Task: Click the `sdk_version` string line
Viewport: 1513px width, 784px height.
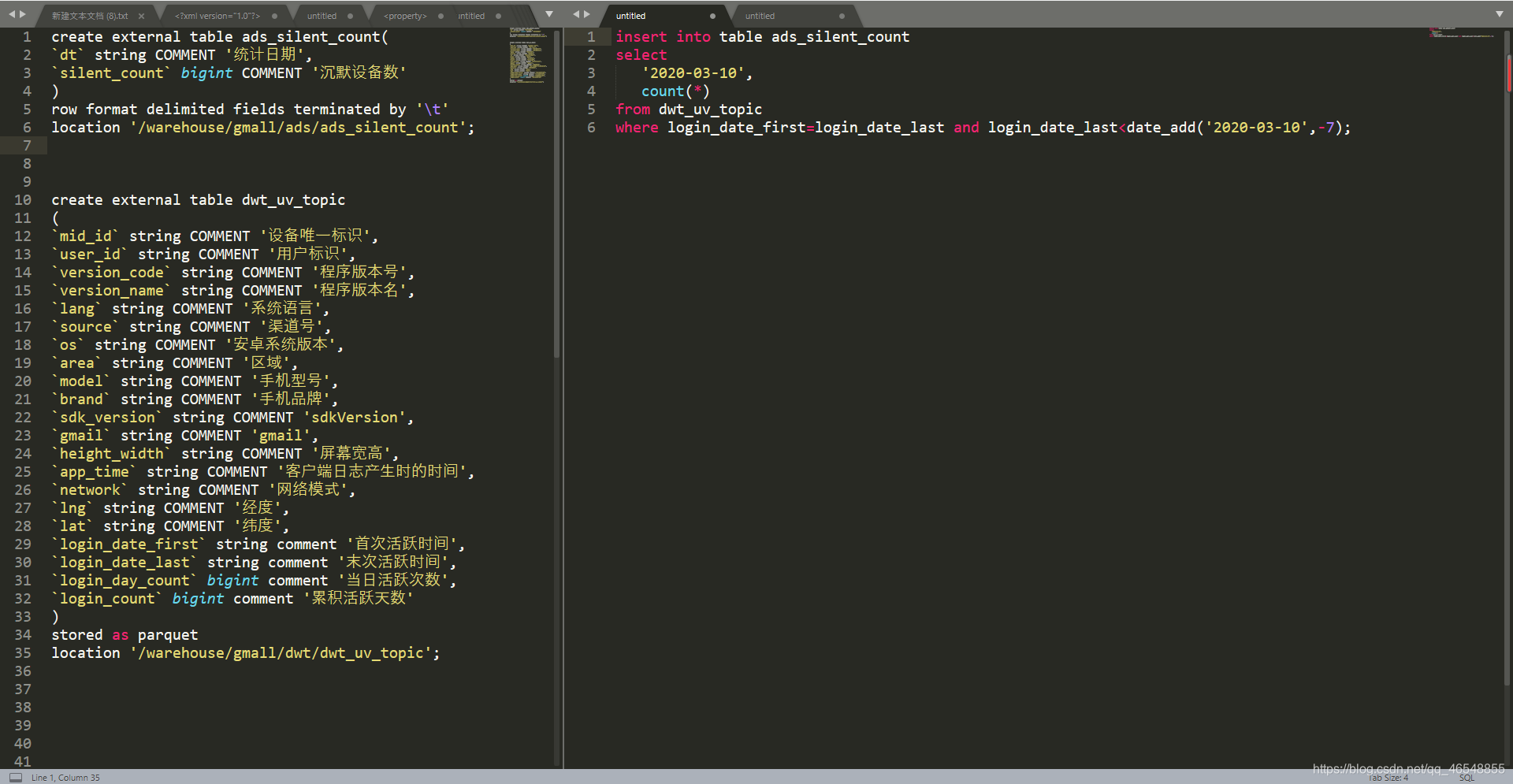Action: pyautogui.click(x=233, y=418)
